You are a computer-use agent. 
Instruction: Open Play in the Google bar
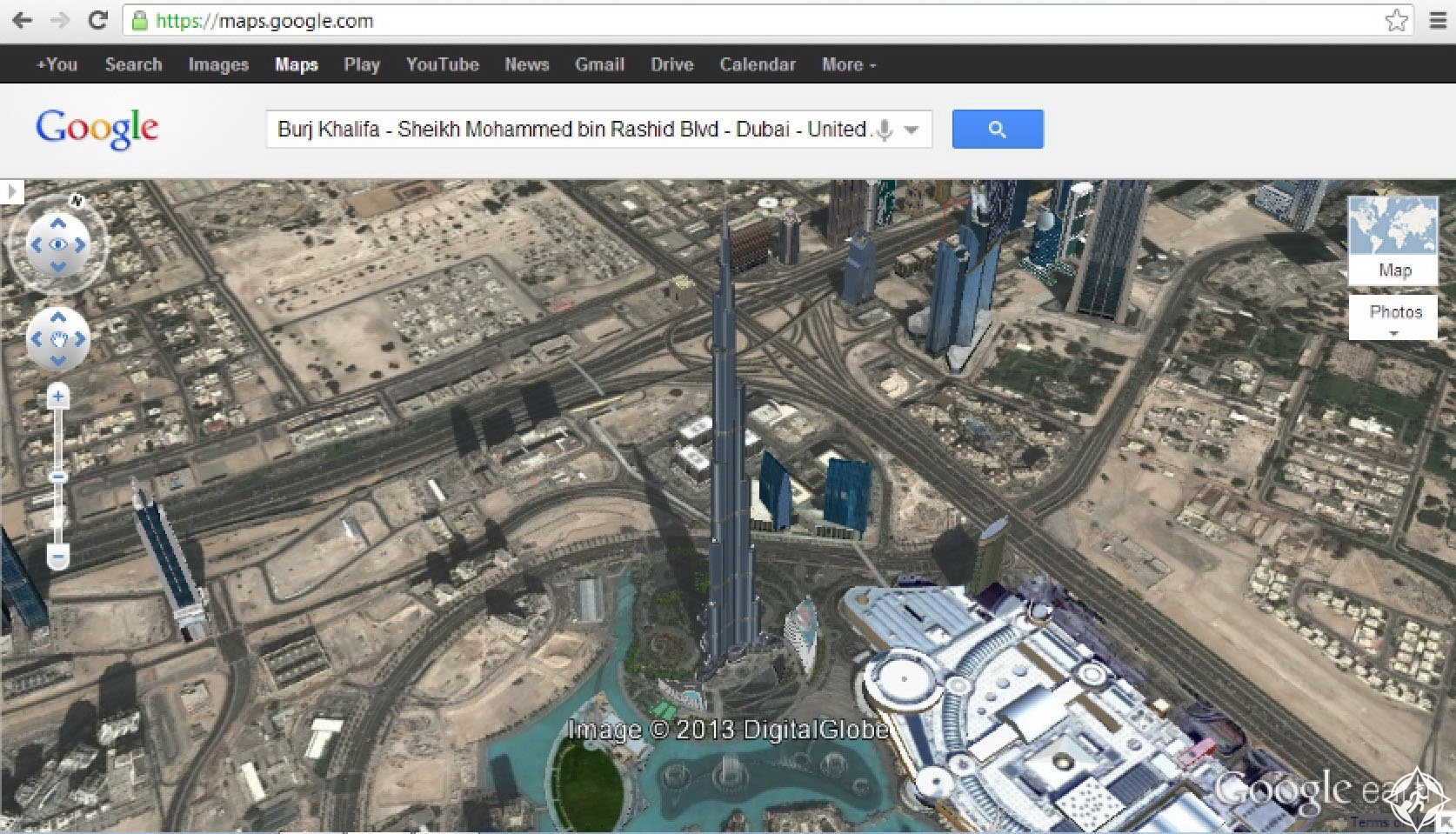[x=362, y=64]
